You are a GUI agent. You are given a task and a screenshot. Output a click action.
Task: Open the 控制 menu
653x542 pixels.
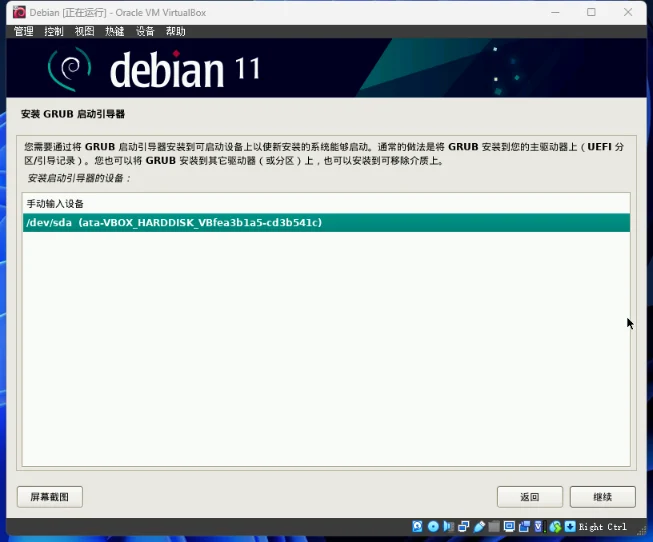point(54,31)
